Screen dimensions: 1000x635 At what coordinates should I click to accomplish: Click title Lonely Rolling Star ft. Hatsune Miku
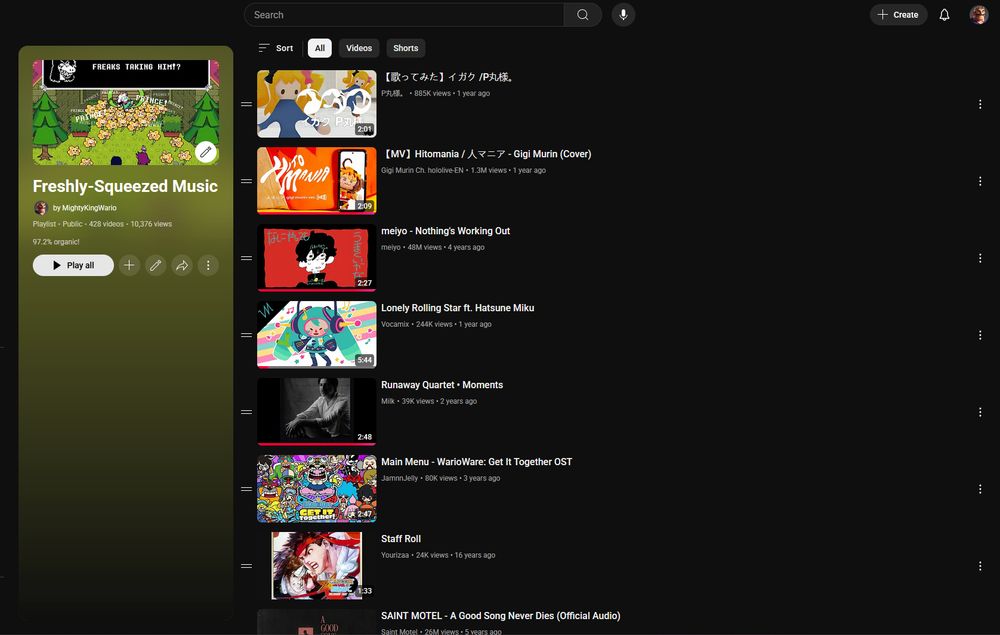tap(457, 308)
